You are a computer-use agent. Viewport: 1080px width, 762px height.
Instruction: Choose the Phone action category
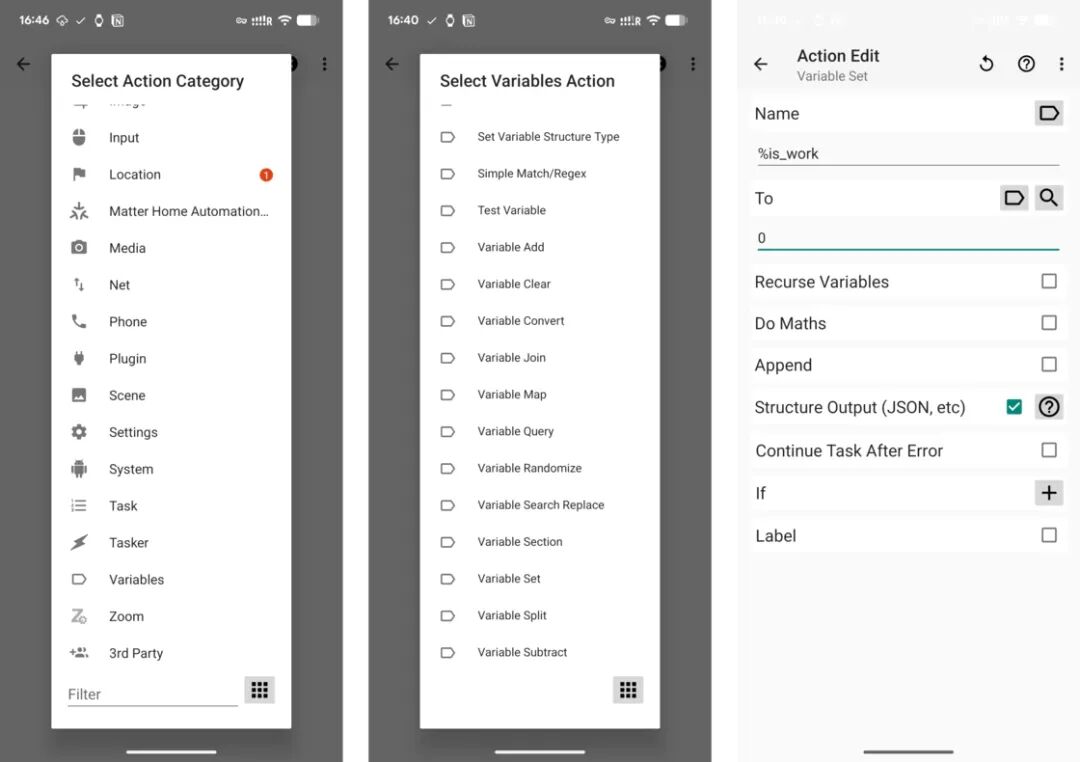point(171,322)
